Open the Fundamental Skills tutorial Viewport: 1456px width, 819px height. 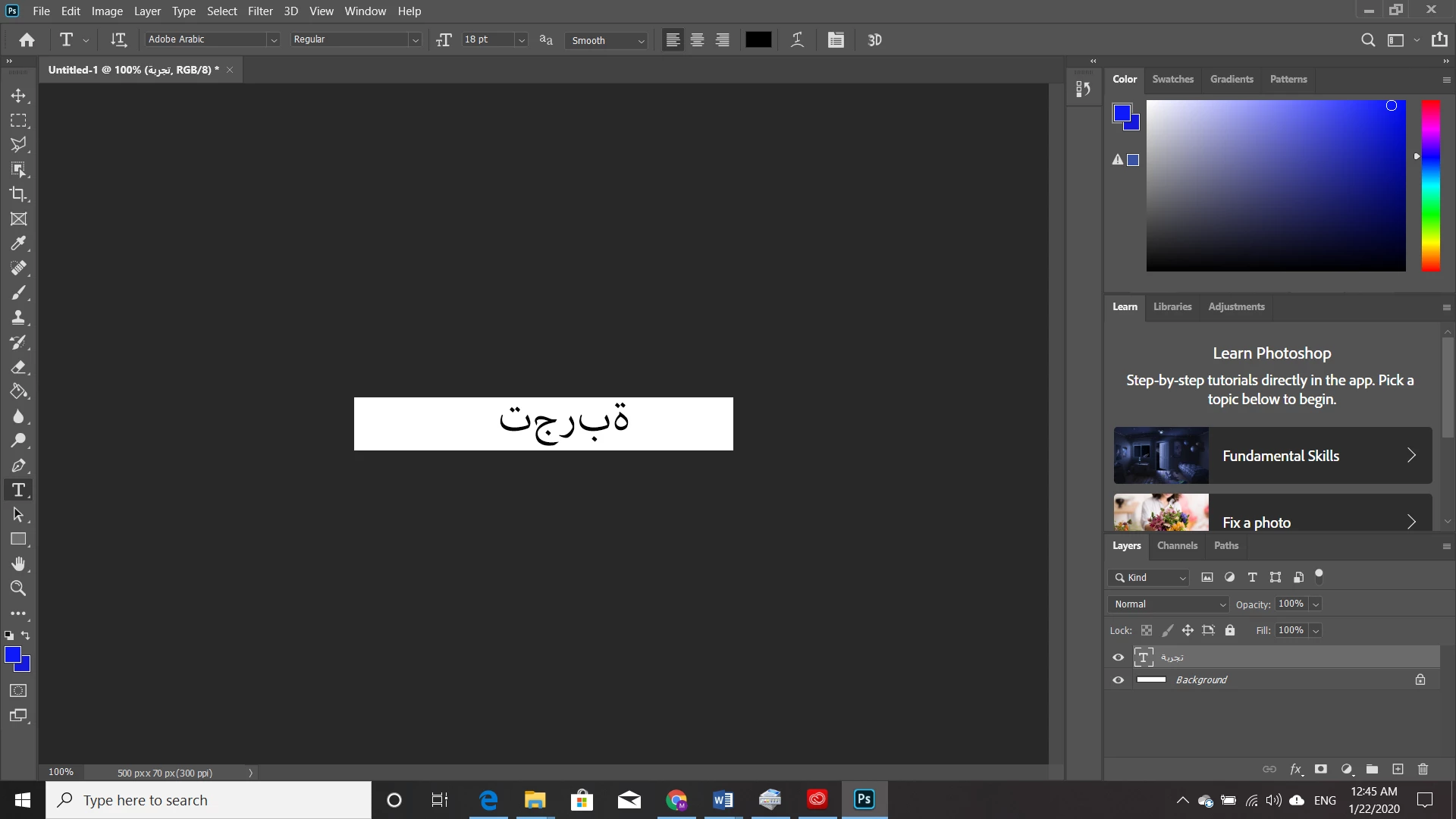click(1272, 456)
